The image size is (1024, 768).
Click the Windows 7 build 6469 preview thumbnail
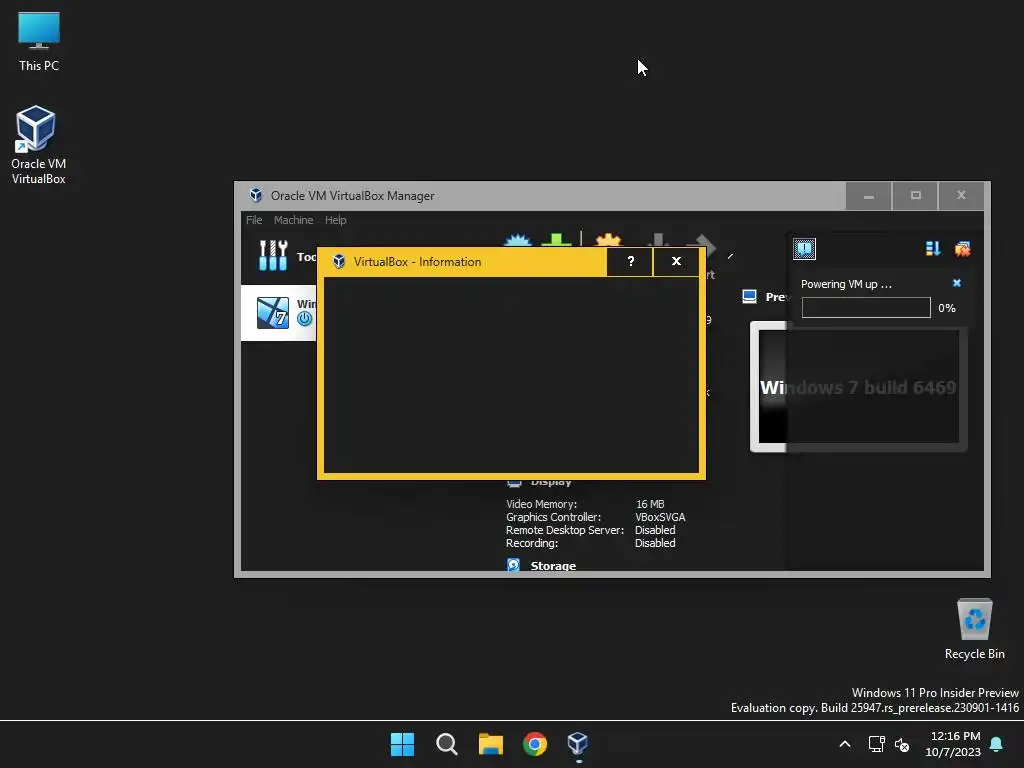tap(858, 387)
